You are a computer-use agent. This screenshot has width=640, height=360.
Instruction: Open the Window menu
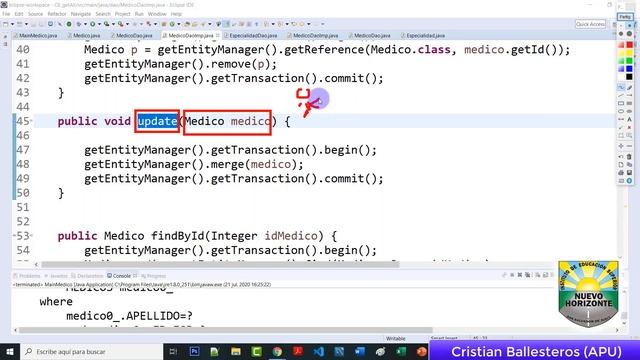point(157,14)
